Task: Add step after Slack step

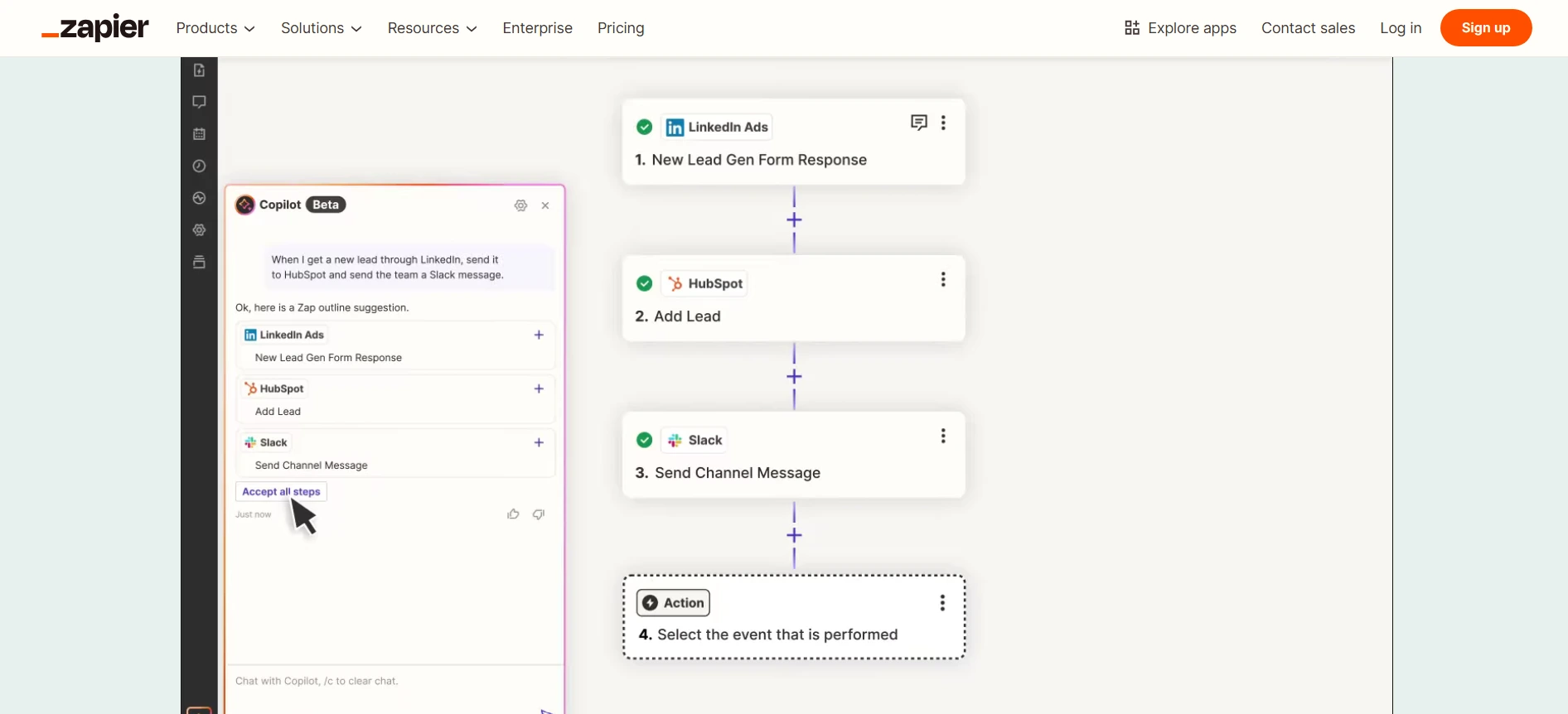Action: [x=794, y=535]
